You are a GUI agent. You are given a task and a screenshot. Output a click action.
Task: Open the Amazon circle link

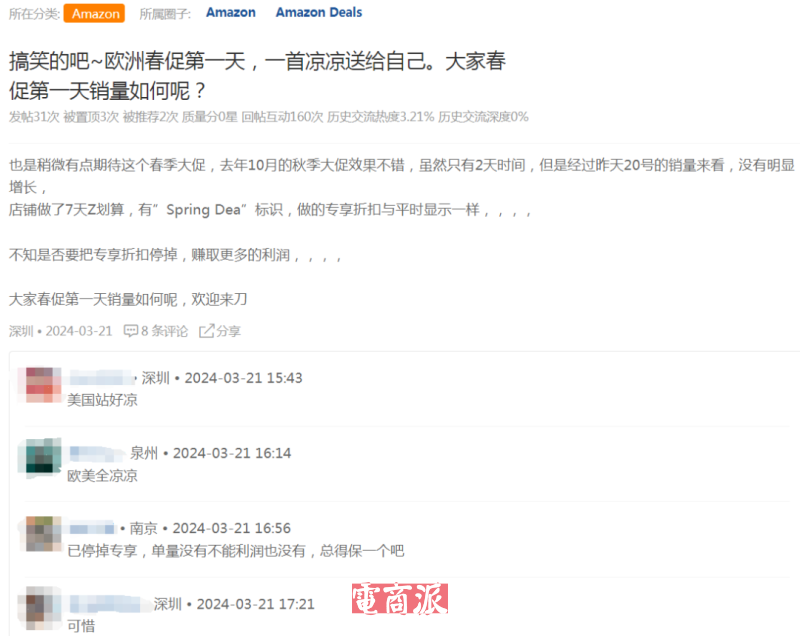pyautogui.click(x=230, y=13)
